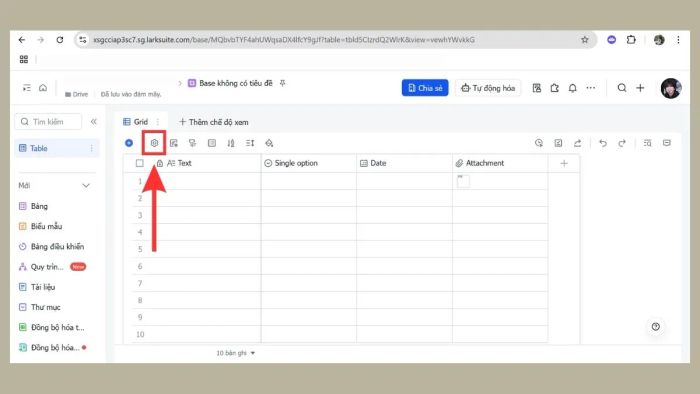Image resolution: width=700 pixels, height=394 pixels.
Task: Select the Grid view tab
Action: 136,122
